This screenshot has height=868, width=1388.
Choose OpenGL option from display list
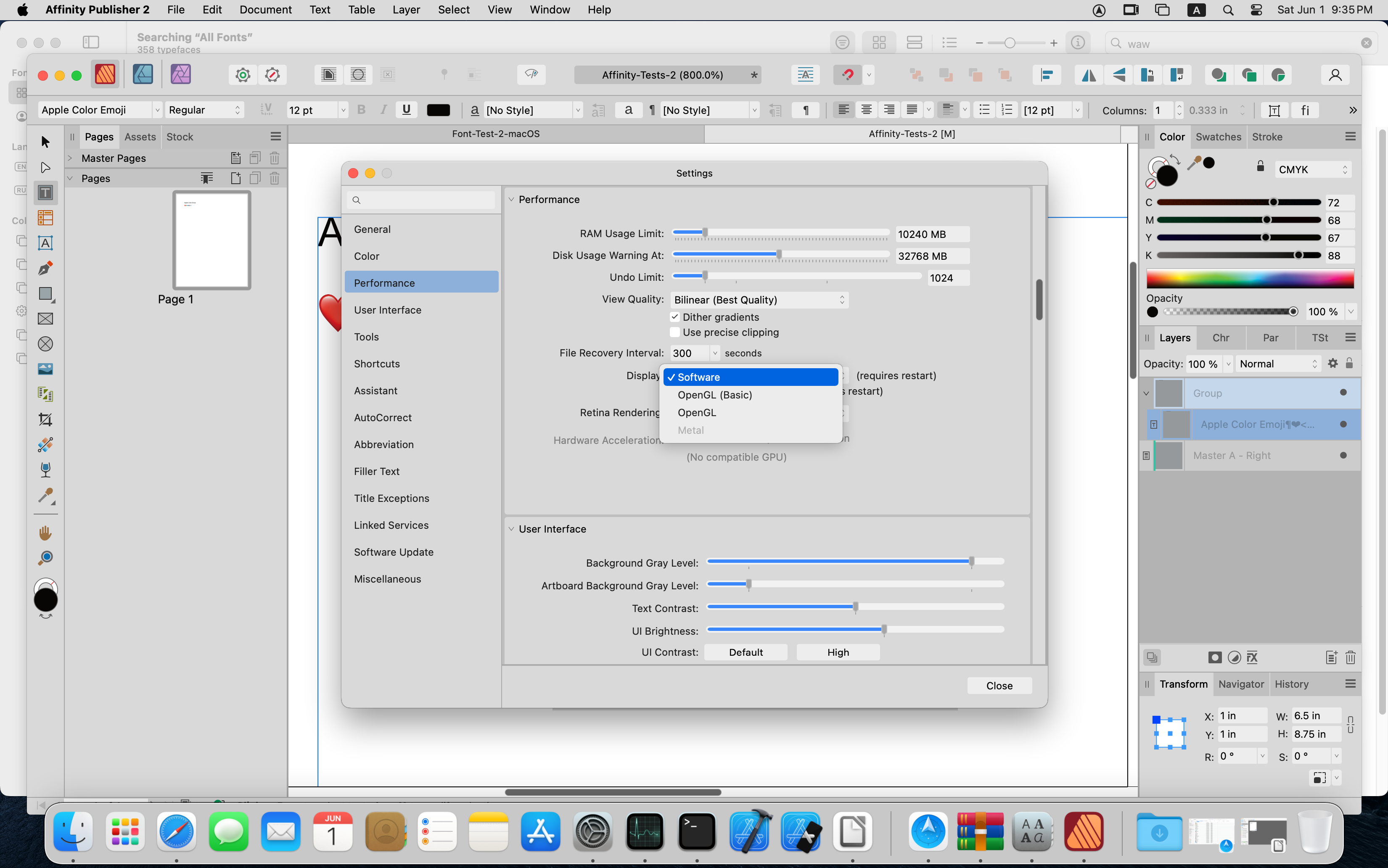tap(751, 413)
